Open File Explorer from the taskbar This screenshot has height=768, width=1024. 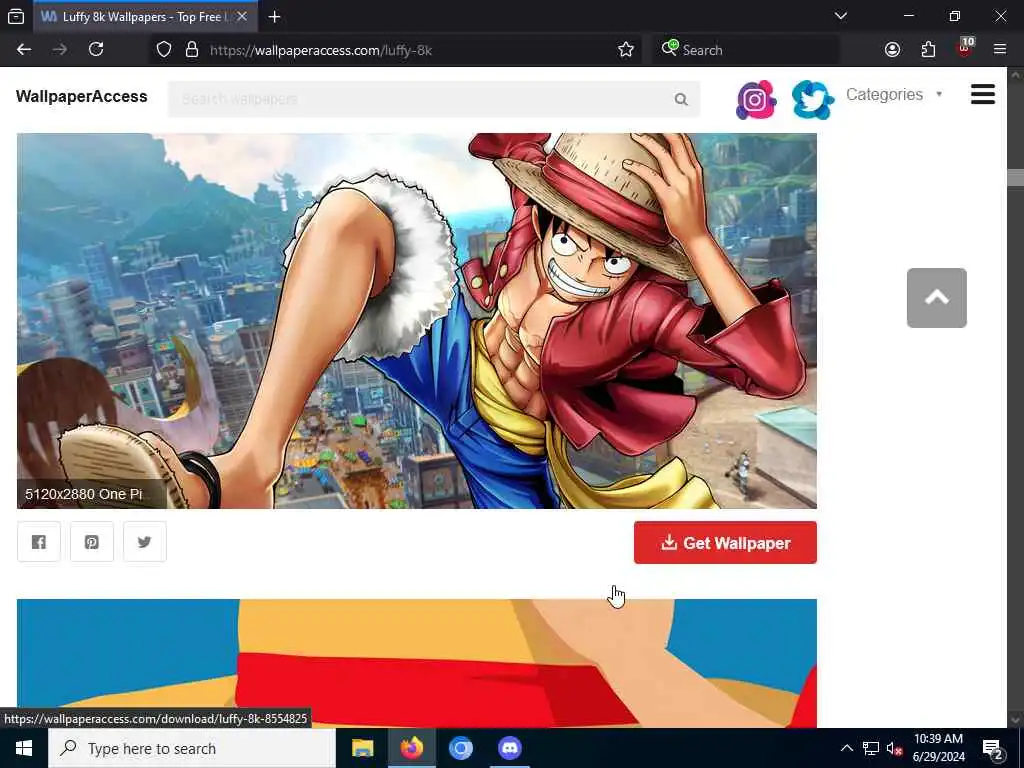[362, 748]
